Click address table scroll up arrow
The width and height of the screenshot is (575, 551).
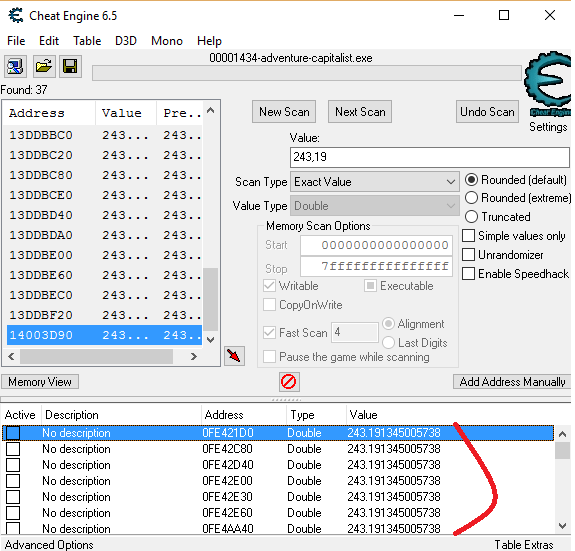(x=562, y=434)
